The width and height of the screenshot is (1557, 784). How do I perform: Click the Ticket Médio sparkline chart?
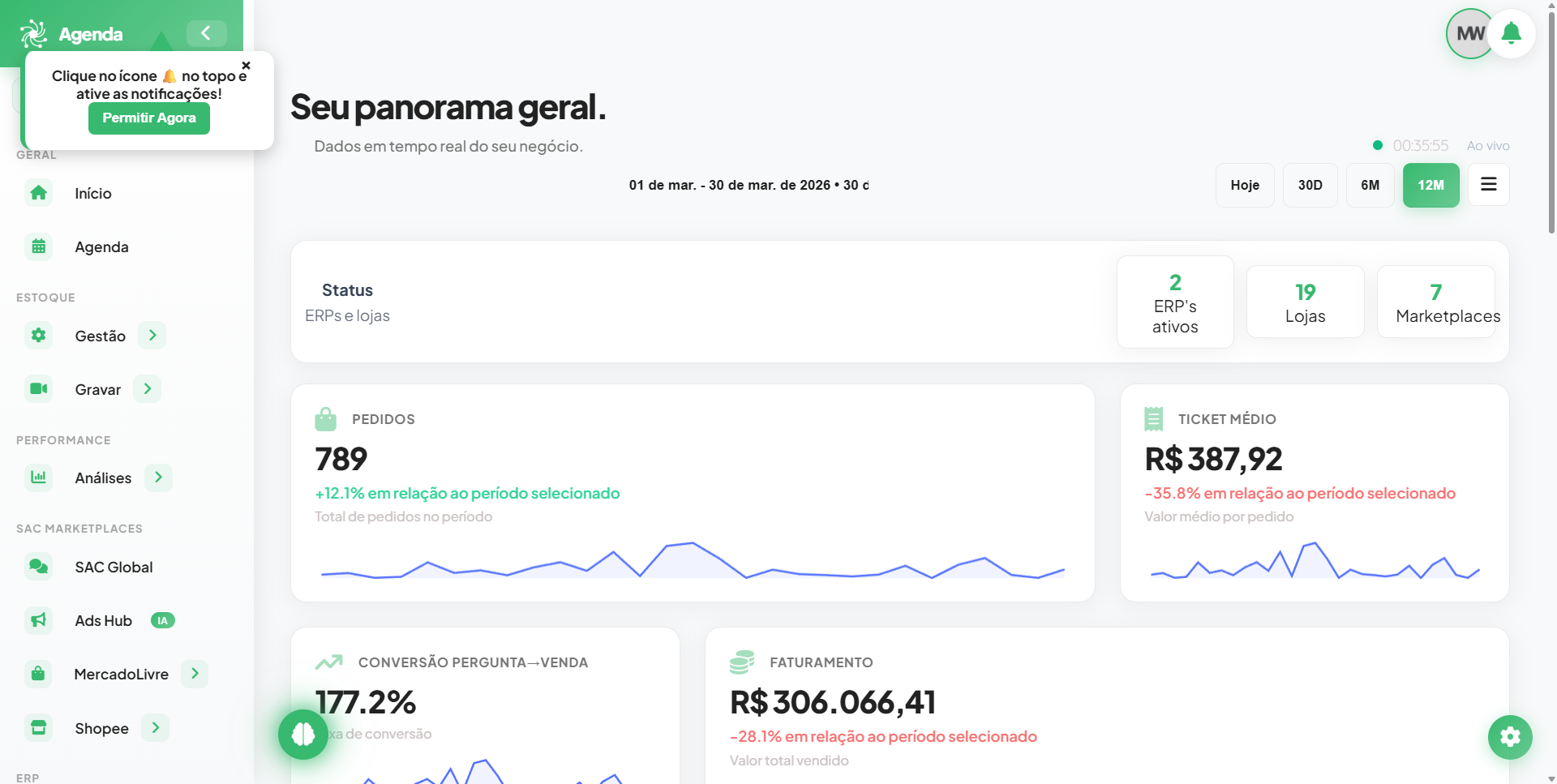point(1315,560)
